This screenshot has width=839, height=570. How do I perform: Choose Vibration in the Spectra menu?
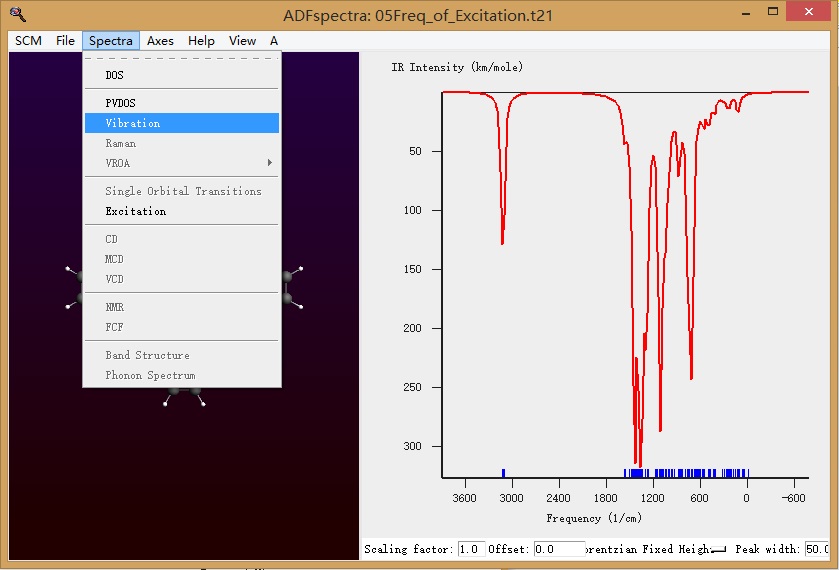[182, 123]
